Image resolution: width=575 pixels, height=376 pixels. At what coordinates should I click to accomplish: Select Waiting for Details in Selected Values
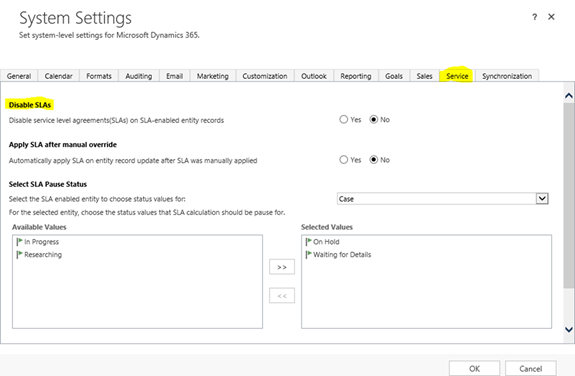pos(342,255)
